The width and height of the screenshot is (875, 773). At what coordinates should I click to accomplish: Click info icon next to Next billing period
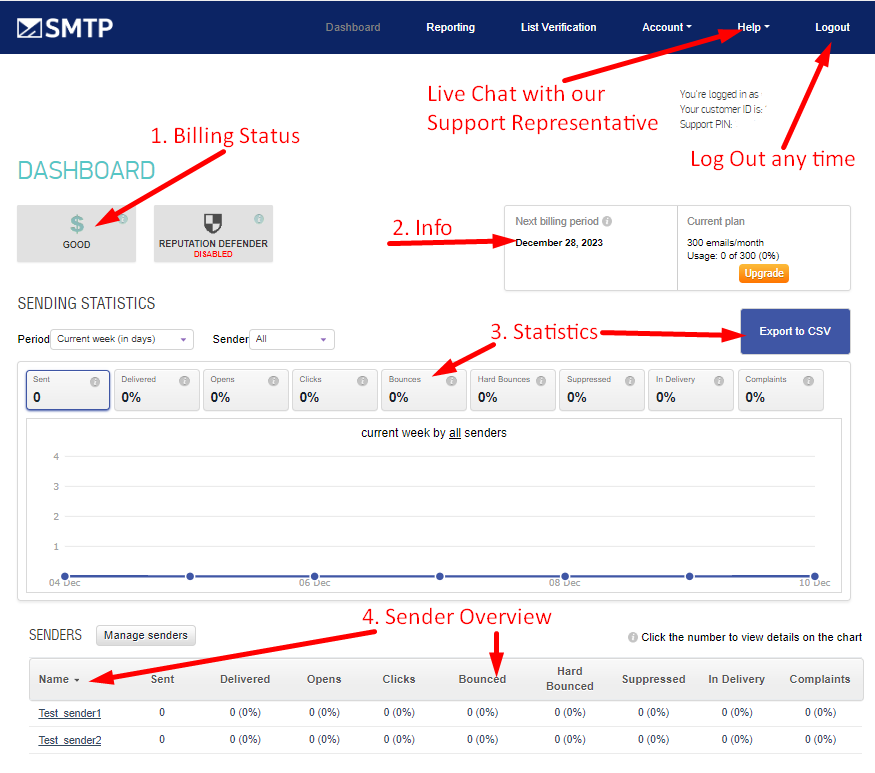click(607, 221)
